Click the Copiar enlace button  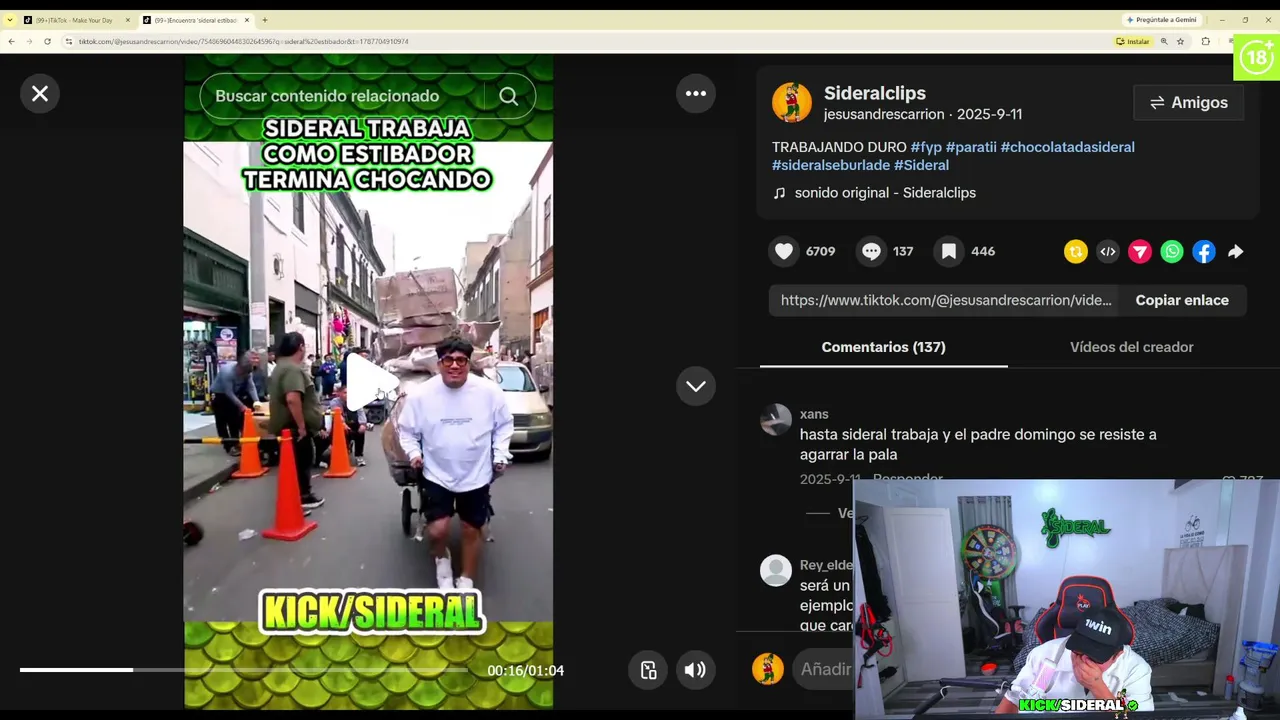(1182, 300)
